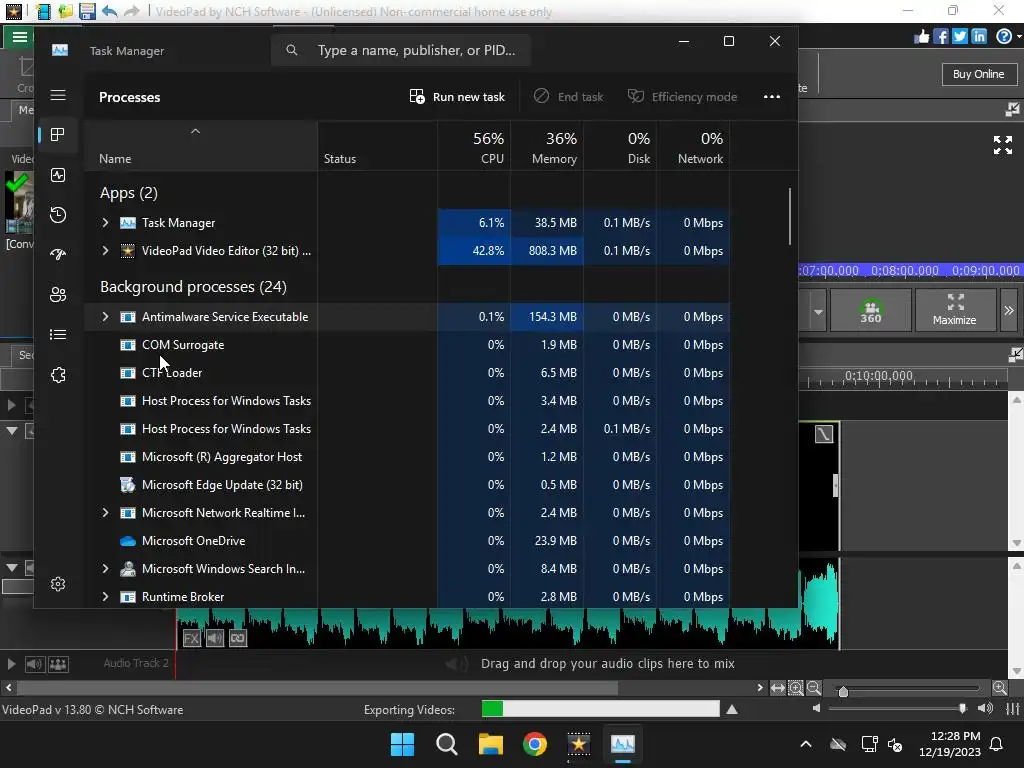This screenshot has height=768, width=1024.
Task: Open the Services puzzle icon in sidebar
Action: click(58, 375)
